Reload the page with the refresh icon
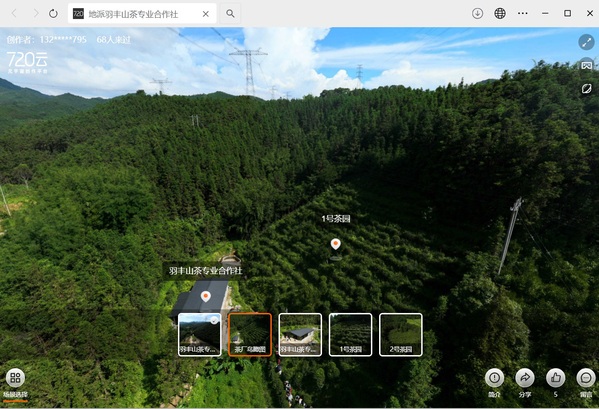Viewport: 599px width, 409px height. (53, 14)
